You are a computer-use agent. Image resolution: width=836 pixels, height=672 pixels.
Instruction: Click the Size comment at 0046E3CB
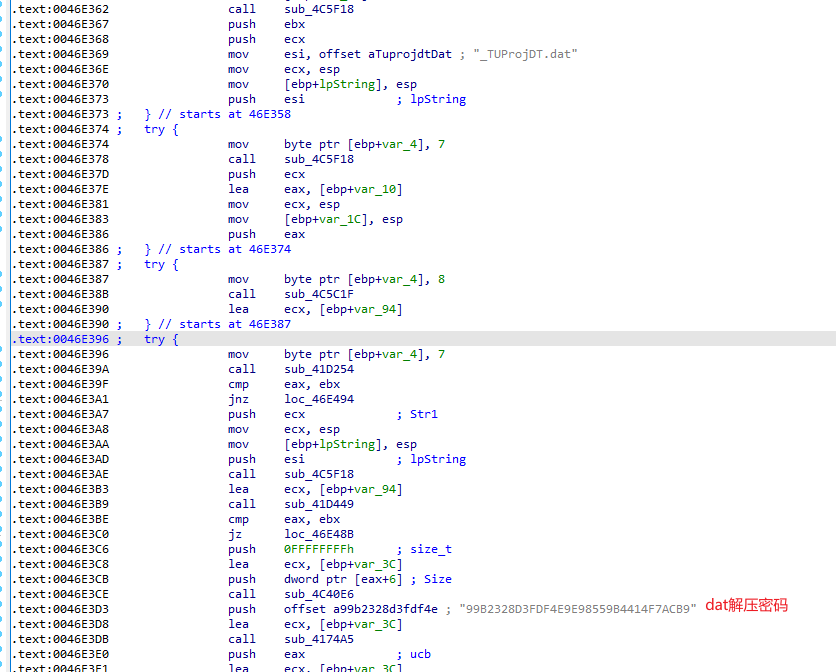click(x=438, y=579)
